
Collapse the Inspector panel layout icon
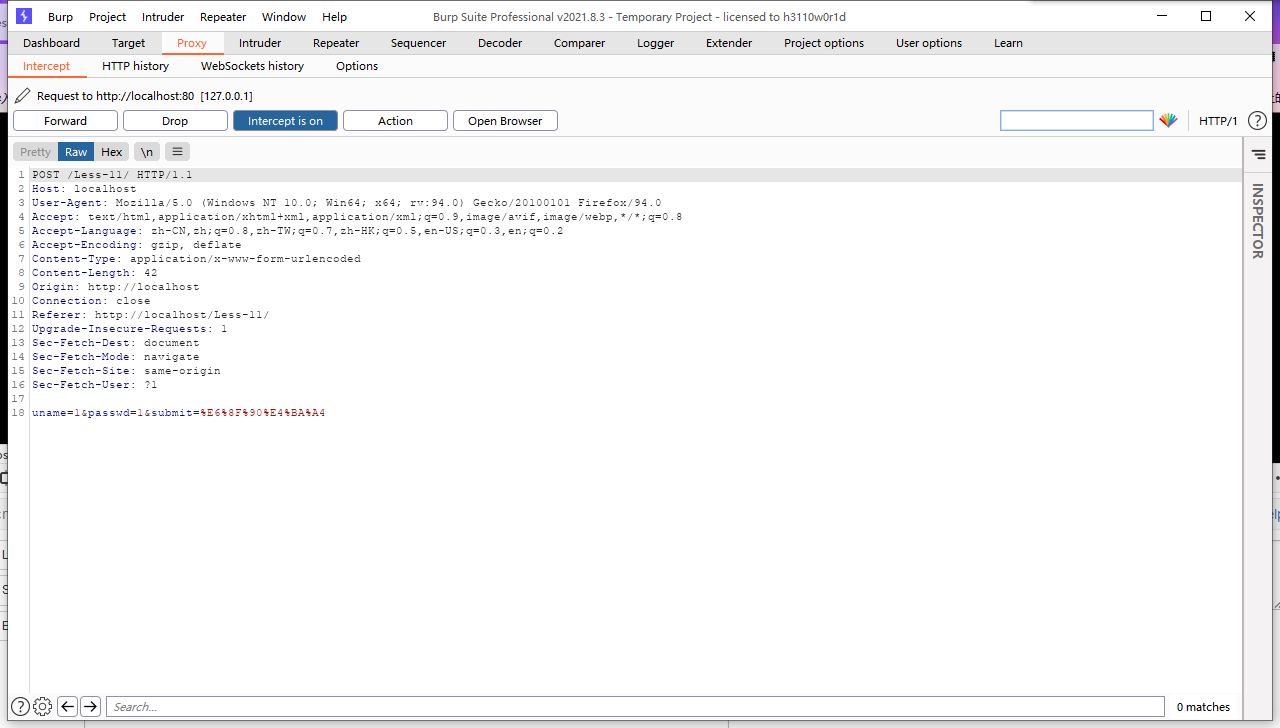(x=1258, y=155)
